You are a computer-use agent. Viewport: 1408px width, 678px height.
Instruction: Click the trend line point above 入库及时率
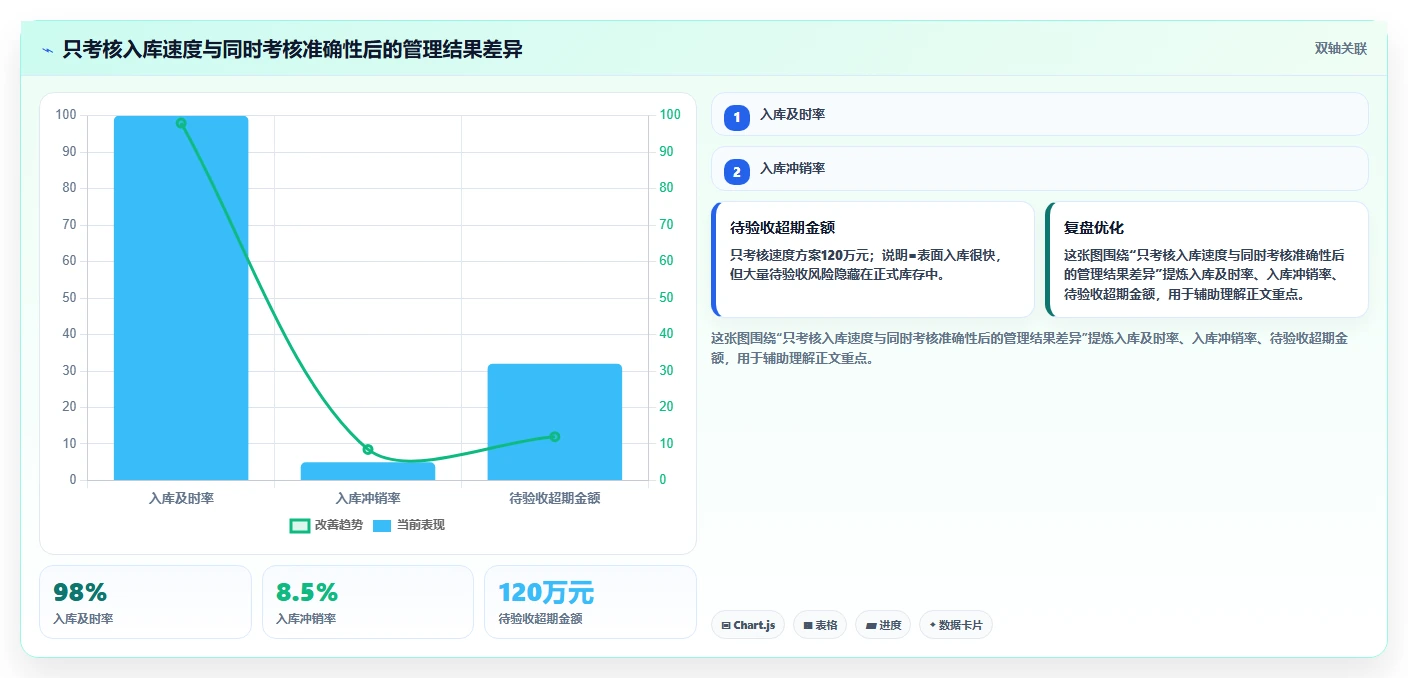[181, 123]
